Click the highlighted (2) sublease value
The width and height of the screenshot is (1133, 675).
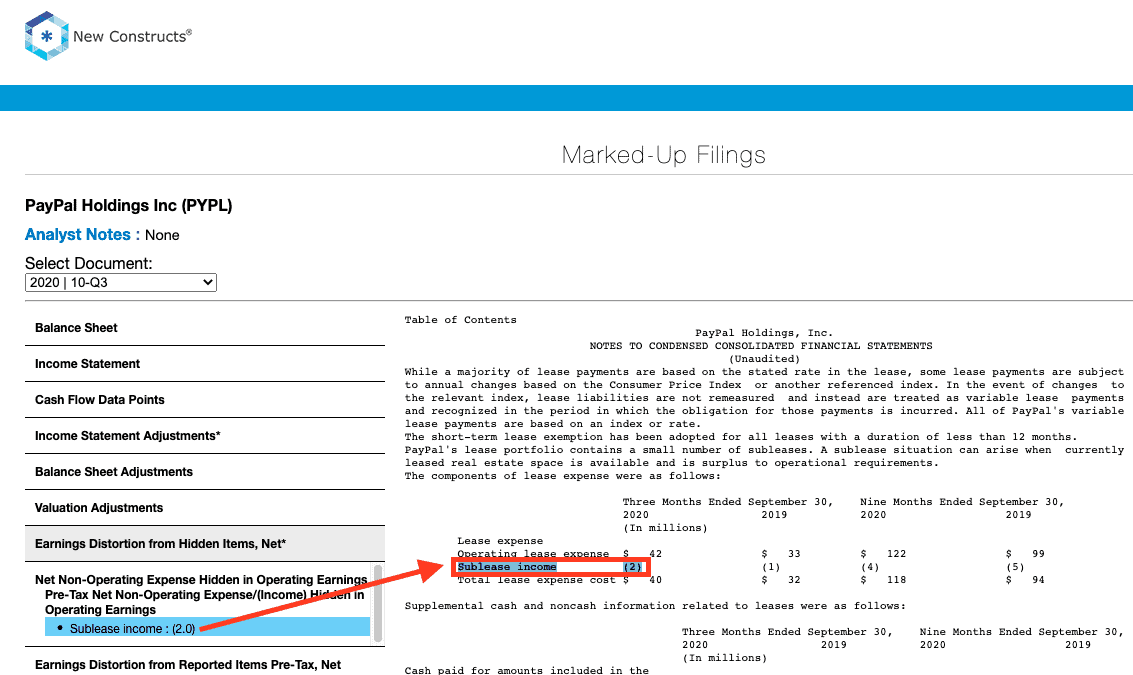(632, 567)
